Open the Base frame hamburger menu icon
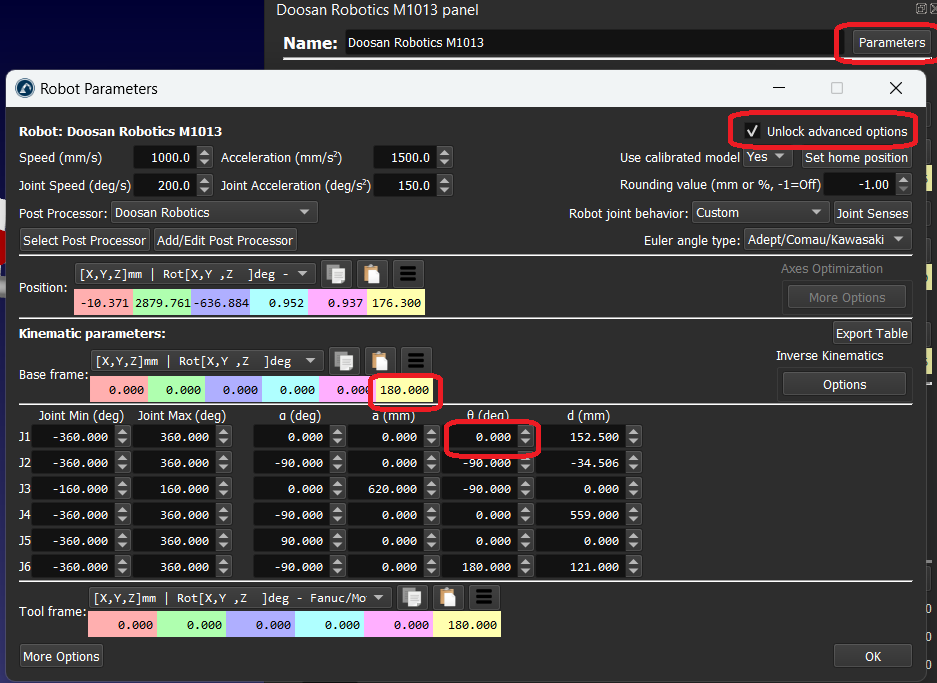Image resolution: width=937 pixels, height=683 pixels. click(416, 361)
